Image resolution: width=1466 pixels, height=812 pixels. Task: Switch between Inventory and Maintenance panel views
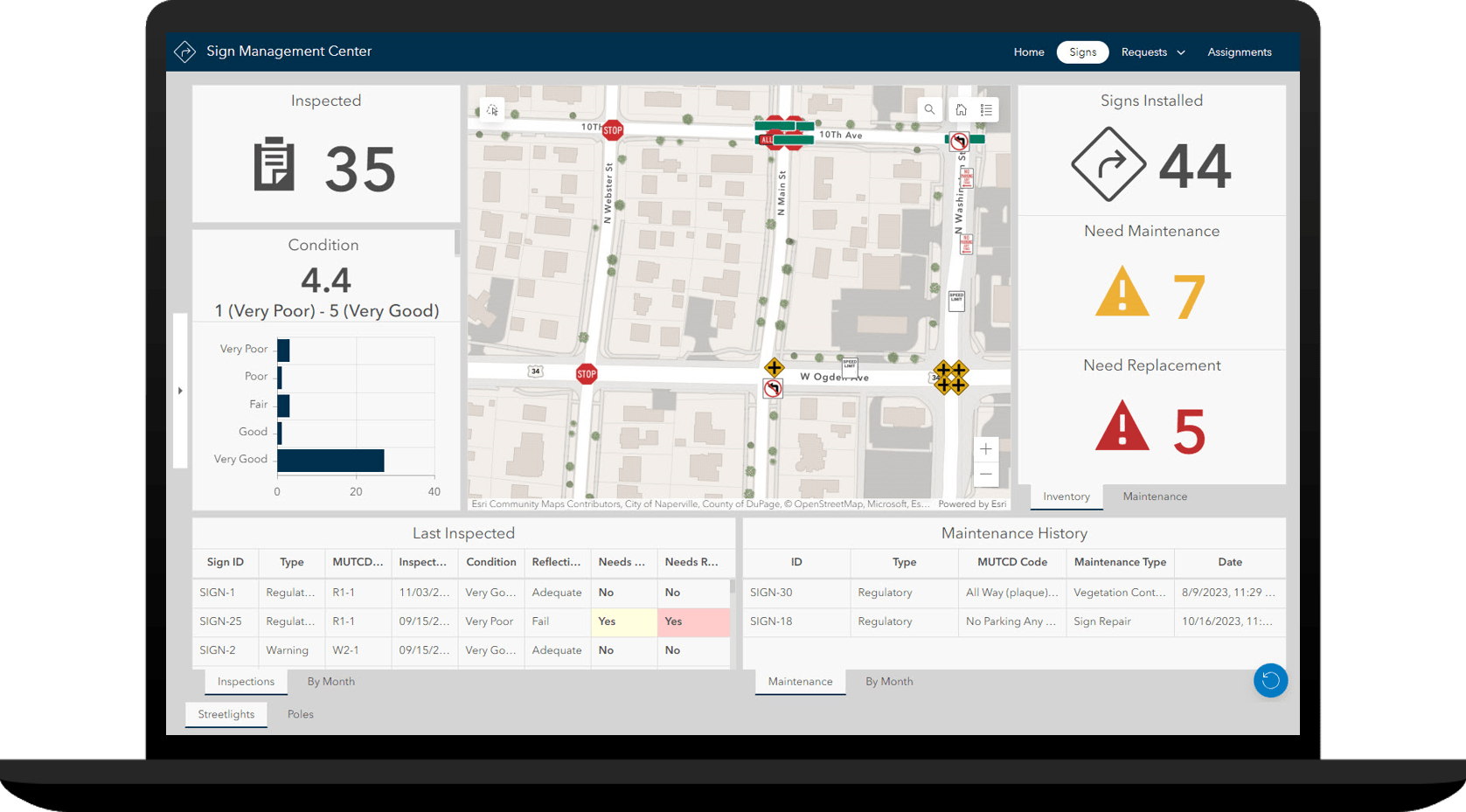1154,496
